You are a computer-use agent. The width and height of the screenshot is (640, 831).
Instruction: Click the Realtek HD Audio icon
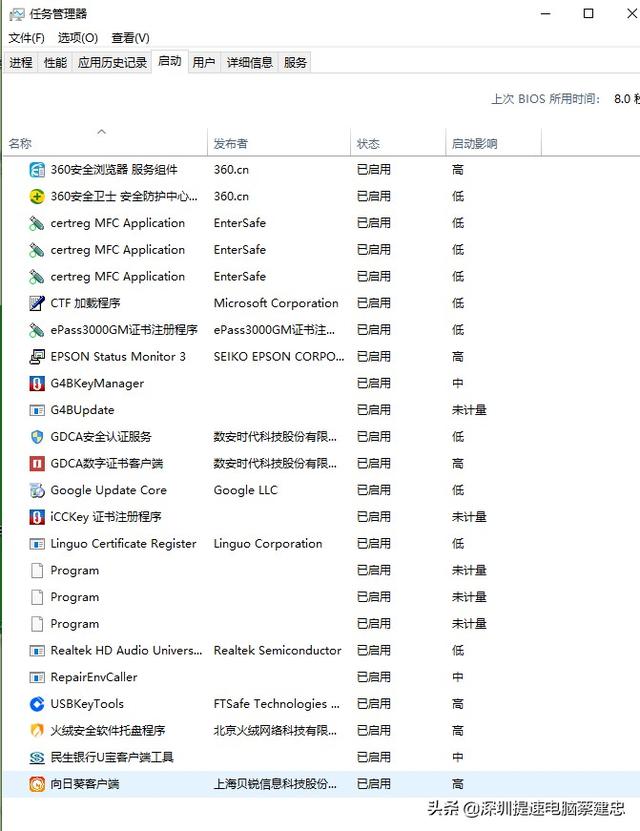[x=37, y=650]
